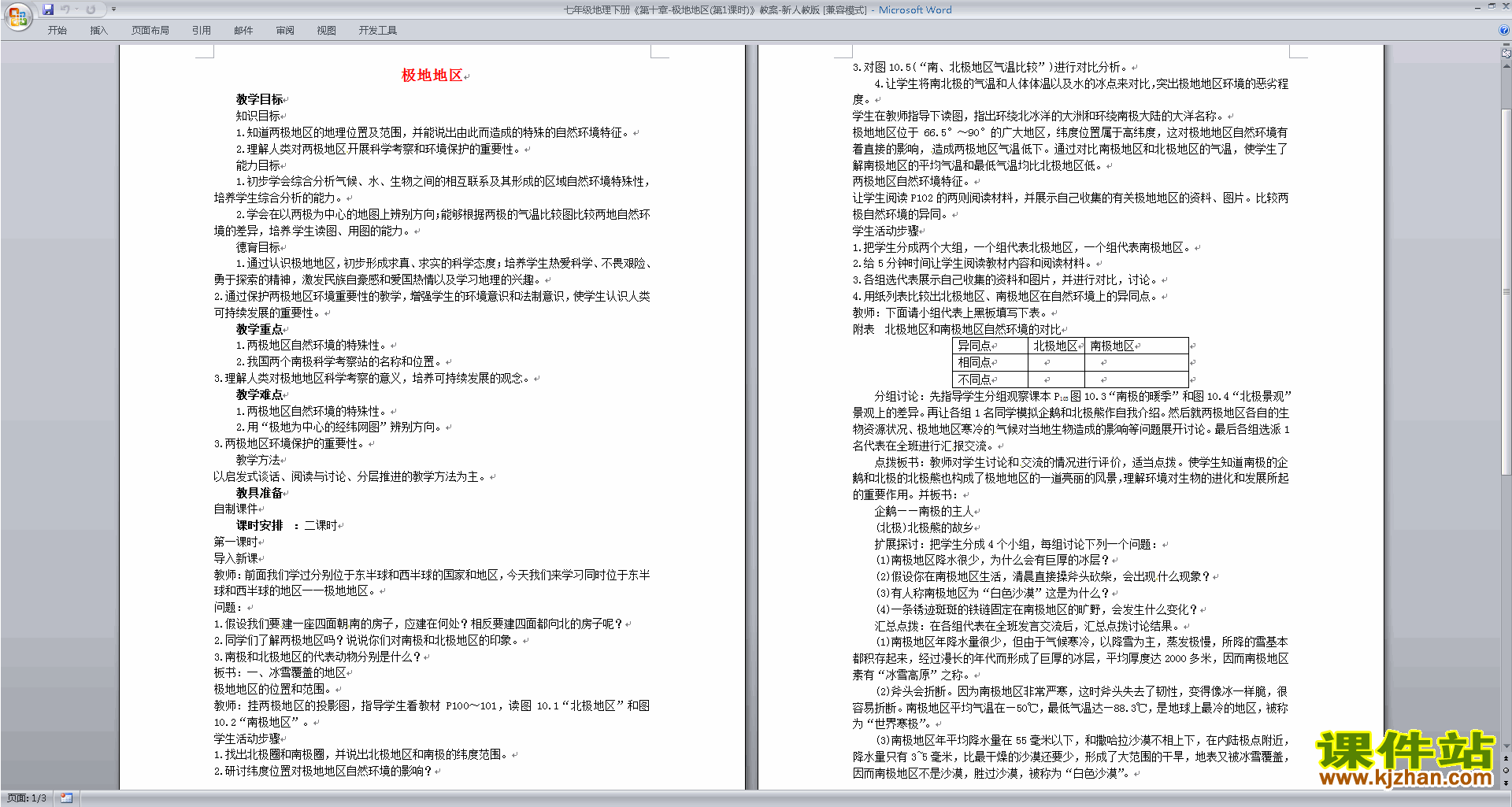The height and width of the screenshot is (807, 1512).
Task: Expand the Undo history dropdown arrow
Action: (76, 9)
